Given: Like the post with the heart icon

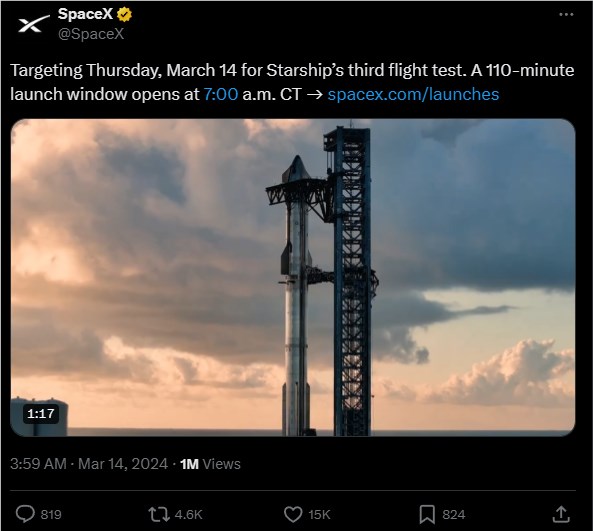Looking at the screenshot, I should coord(293,514).
